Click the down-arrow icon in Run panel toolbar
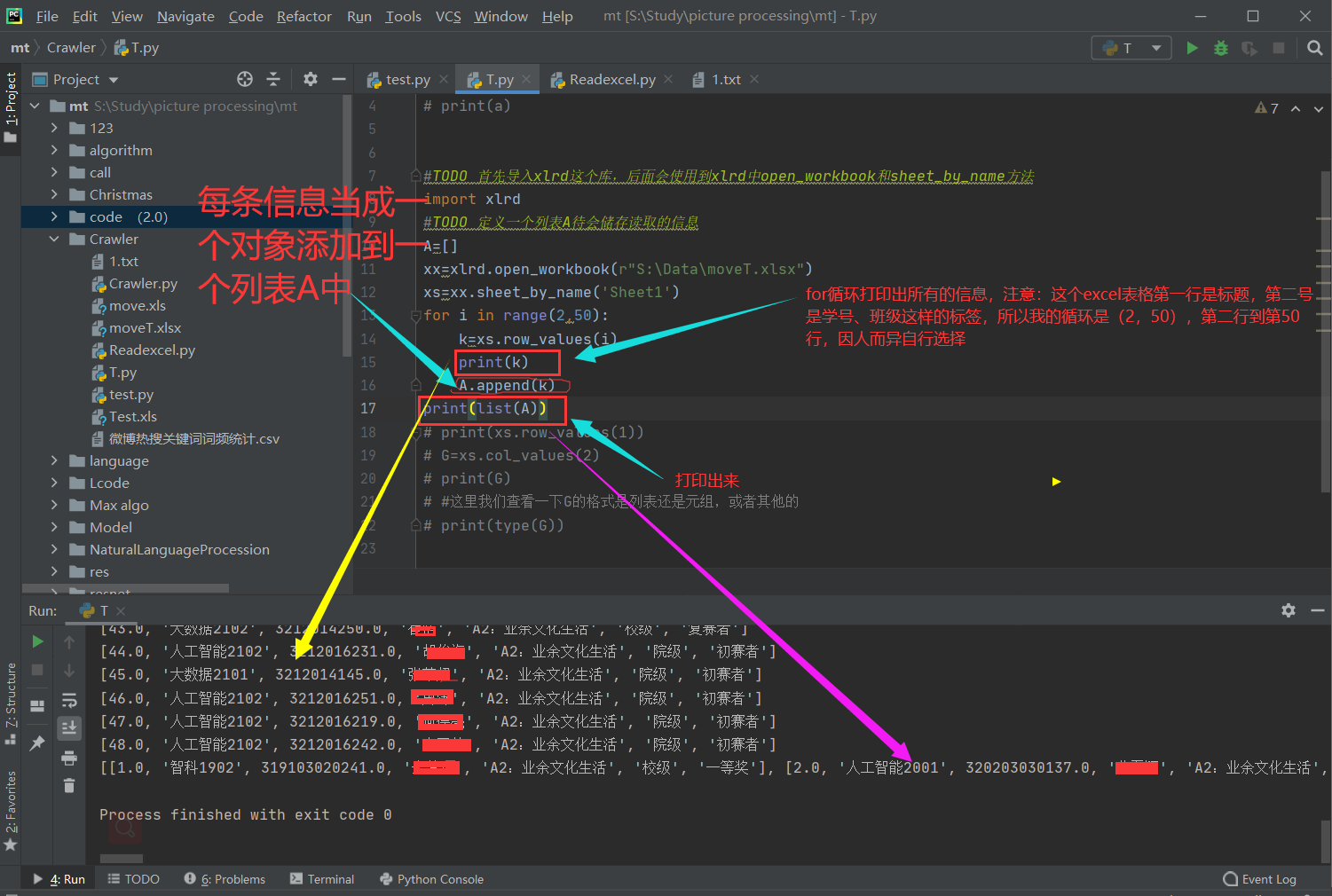The image size is (1332, 896). (x=69, y=670)
